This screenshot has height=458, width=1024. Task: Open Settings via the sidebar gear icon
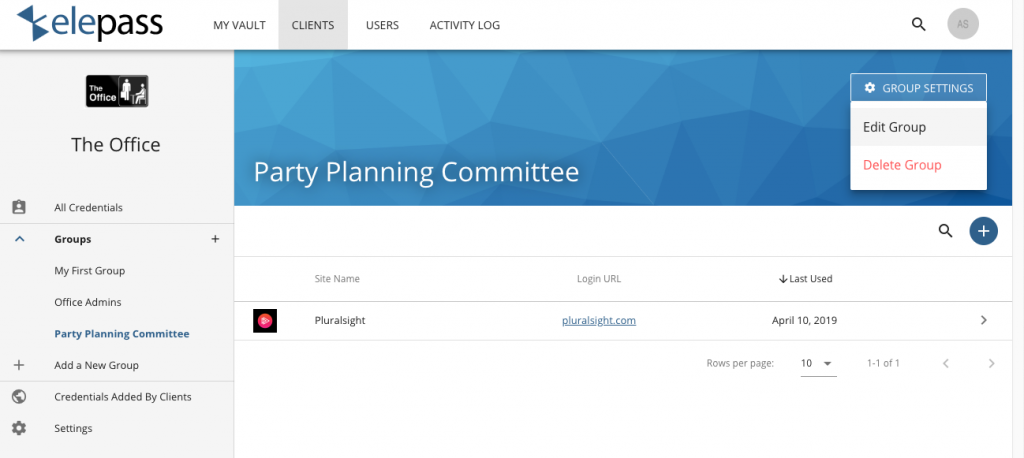click(18, 428)
